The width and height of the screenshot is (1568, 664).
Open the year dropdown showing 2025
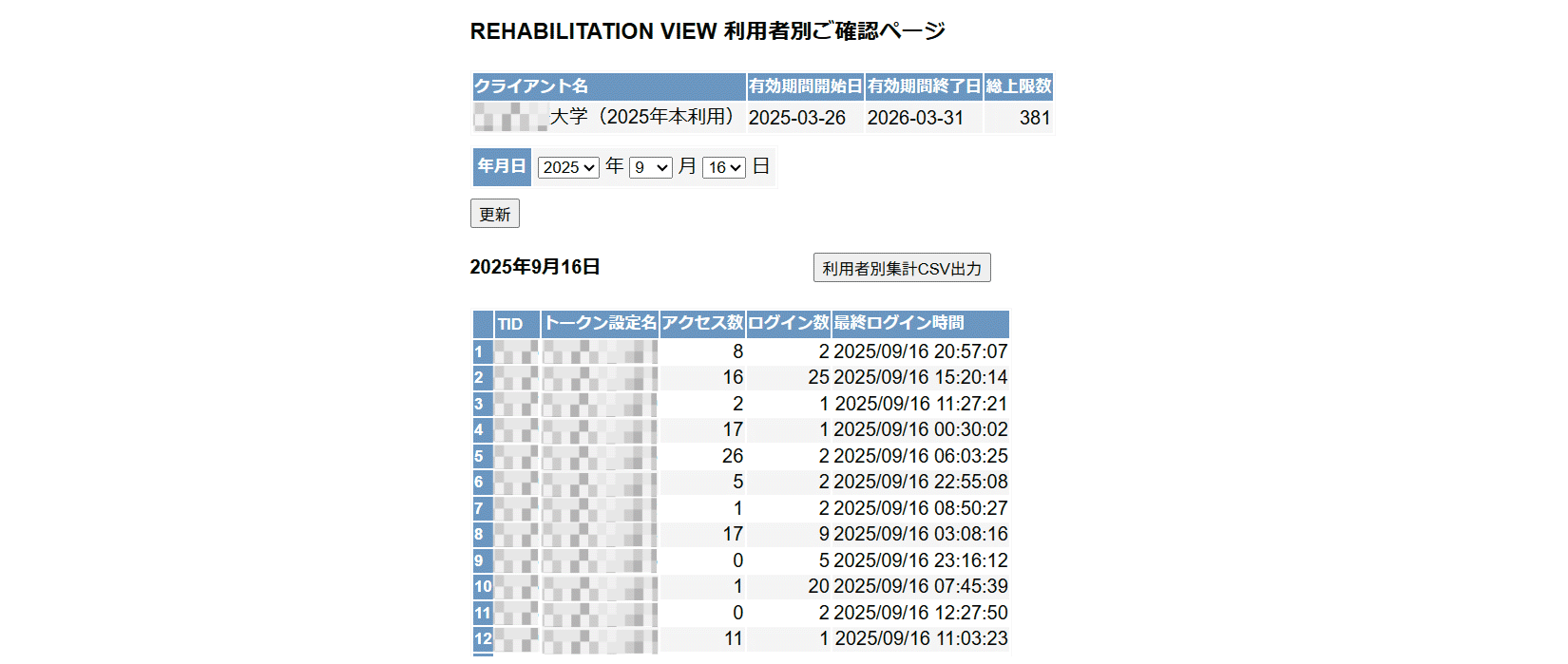[568, 167]
